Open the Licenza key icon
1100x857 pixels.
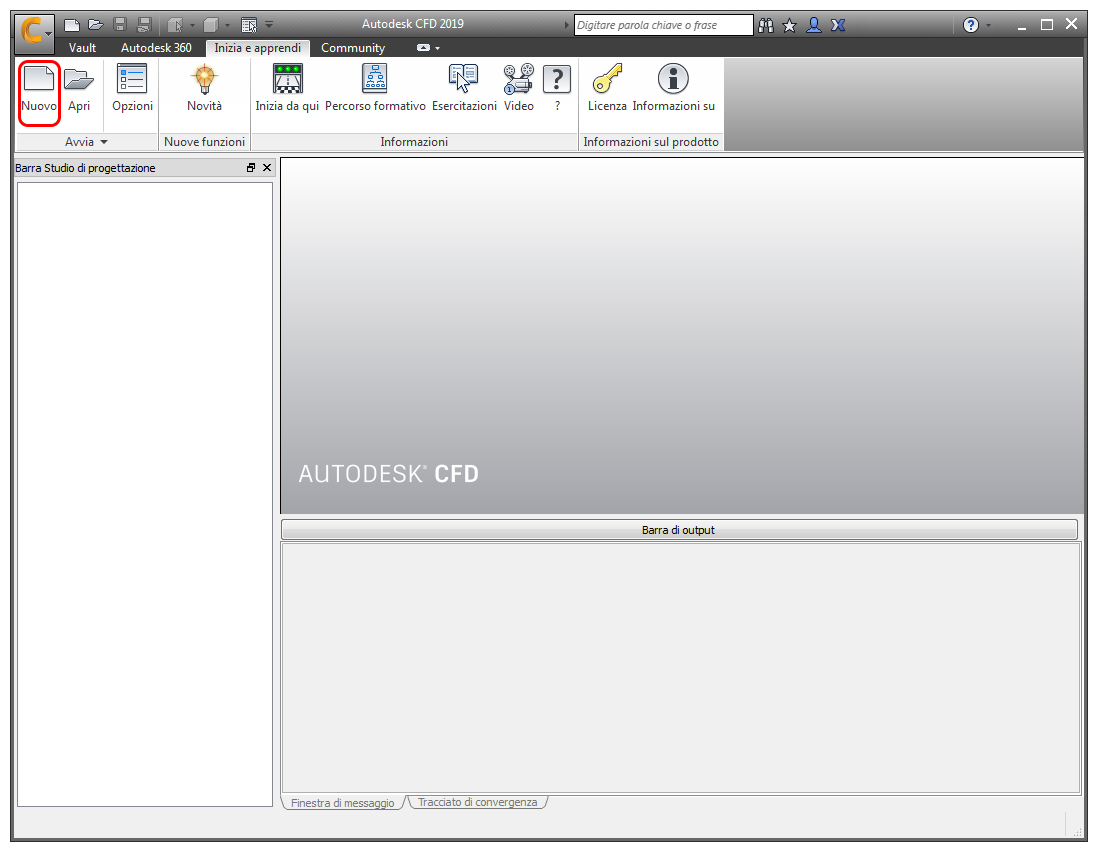click(x=608, y=79)
